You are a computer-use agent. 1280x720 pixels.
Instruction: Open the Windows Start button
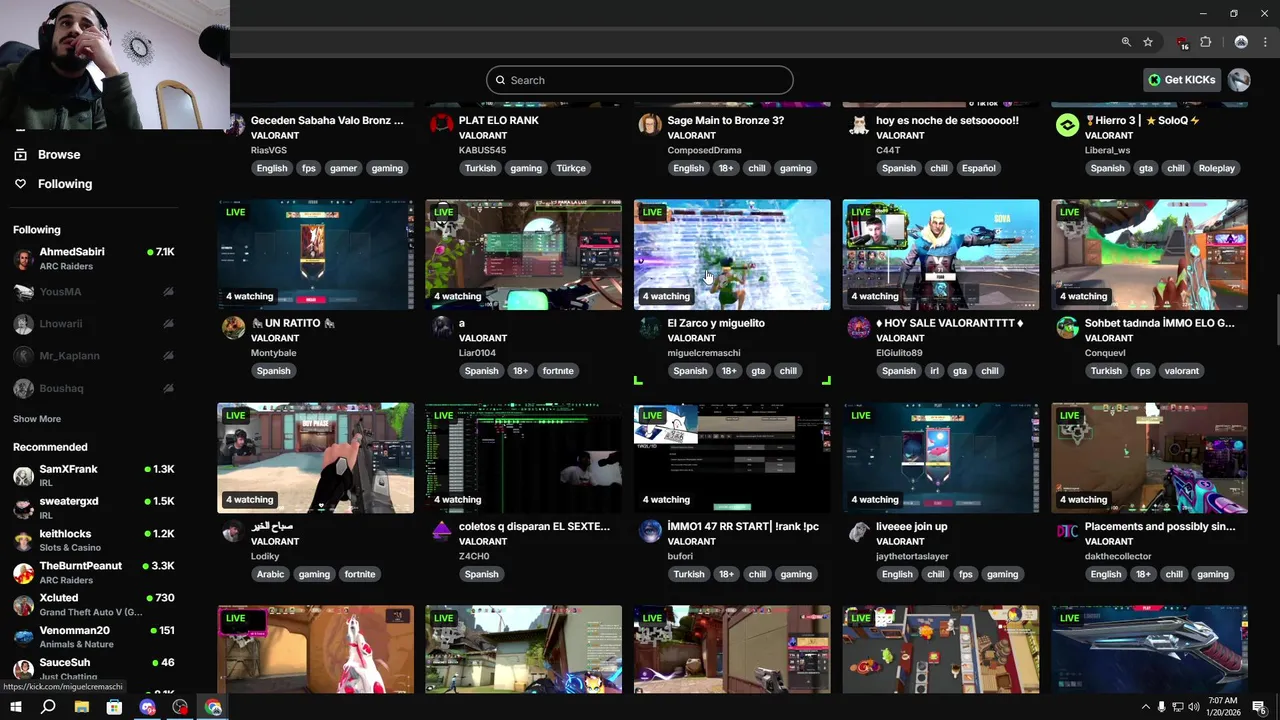pyautogui.click(x=15, y=707)
